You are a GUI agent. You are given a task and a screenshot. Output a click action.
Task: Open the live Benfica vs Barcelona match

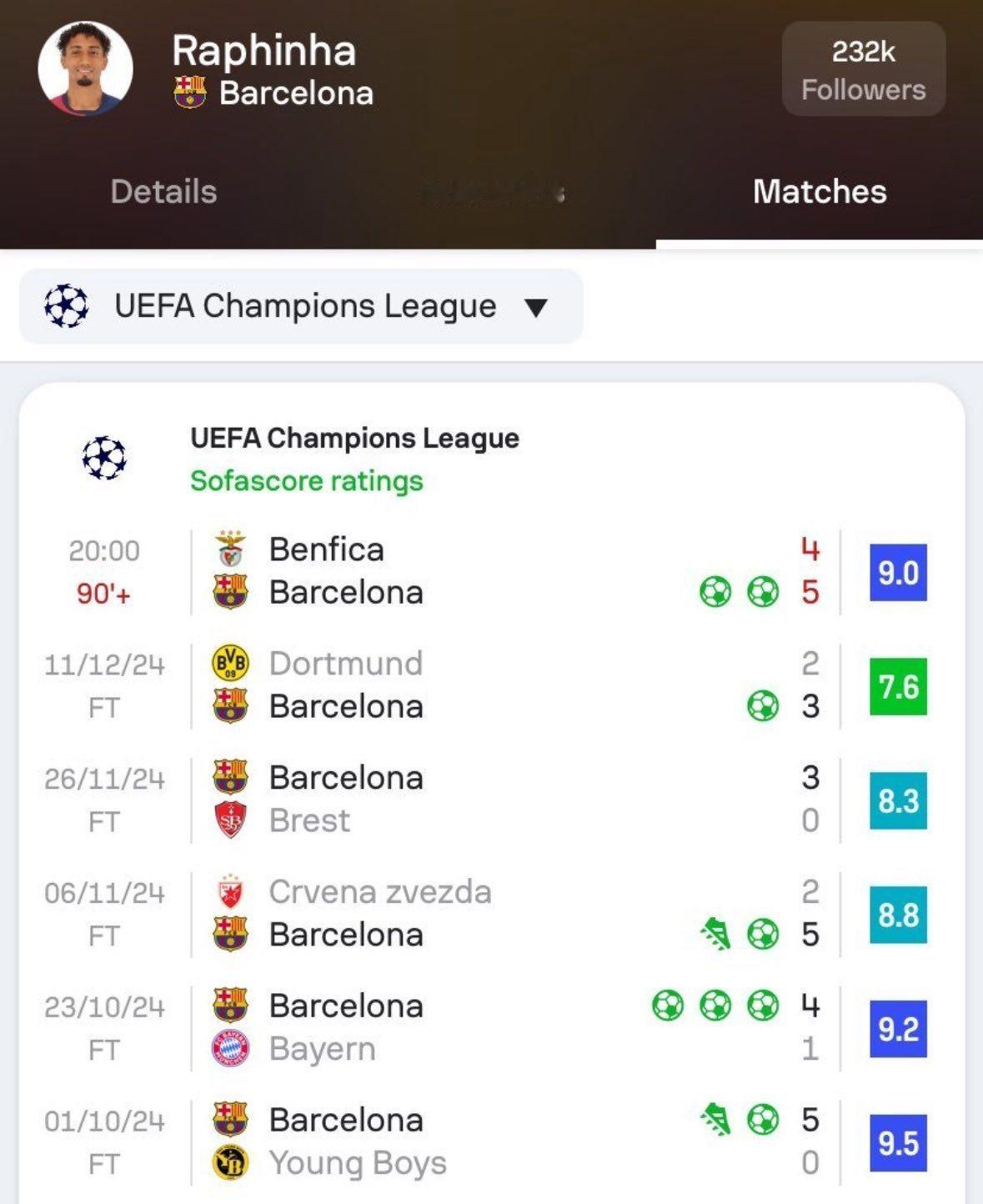(491, 572)
